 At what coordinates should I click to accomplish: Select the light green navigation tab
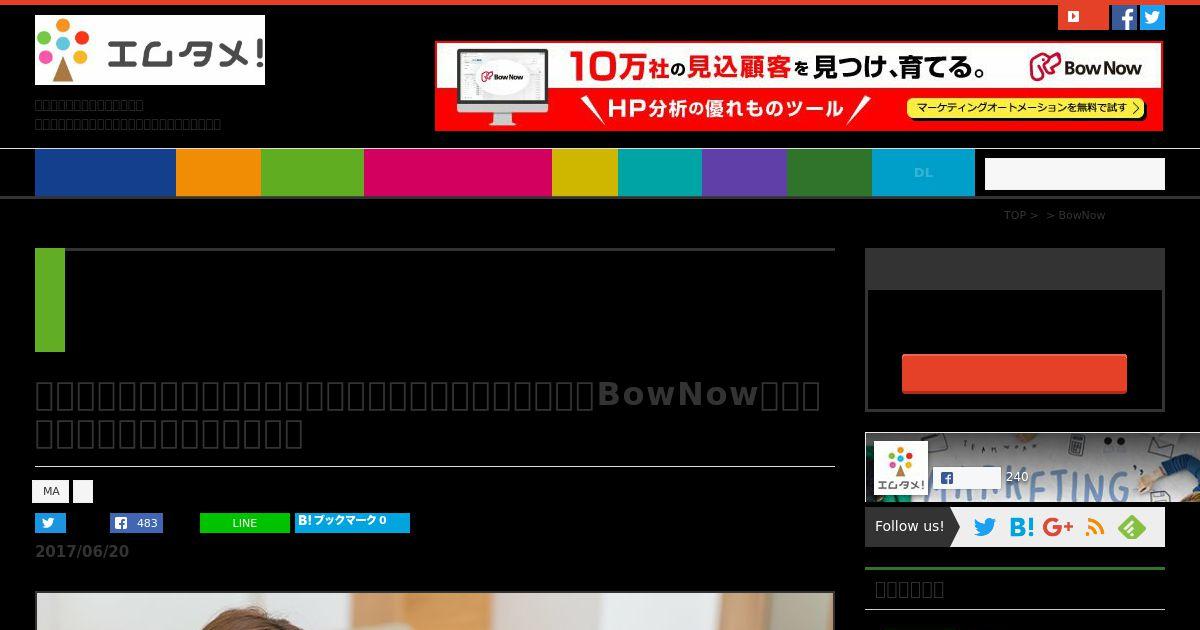312,172
